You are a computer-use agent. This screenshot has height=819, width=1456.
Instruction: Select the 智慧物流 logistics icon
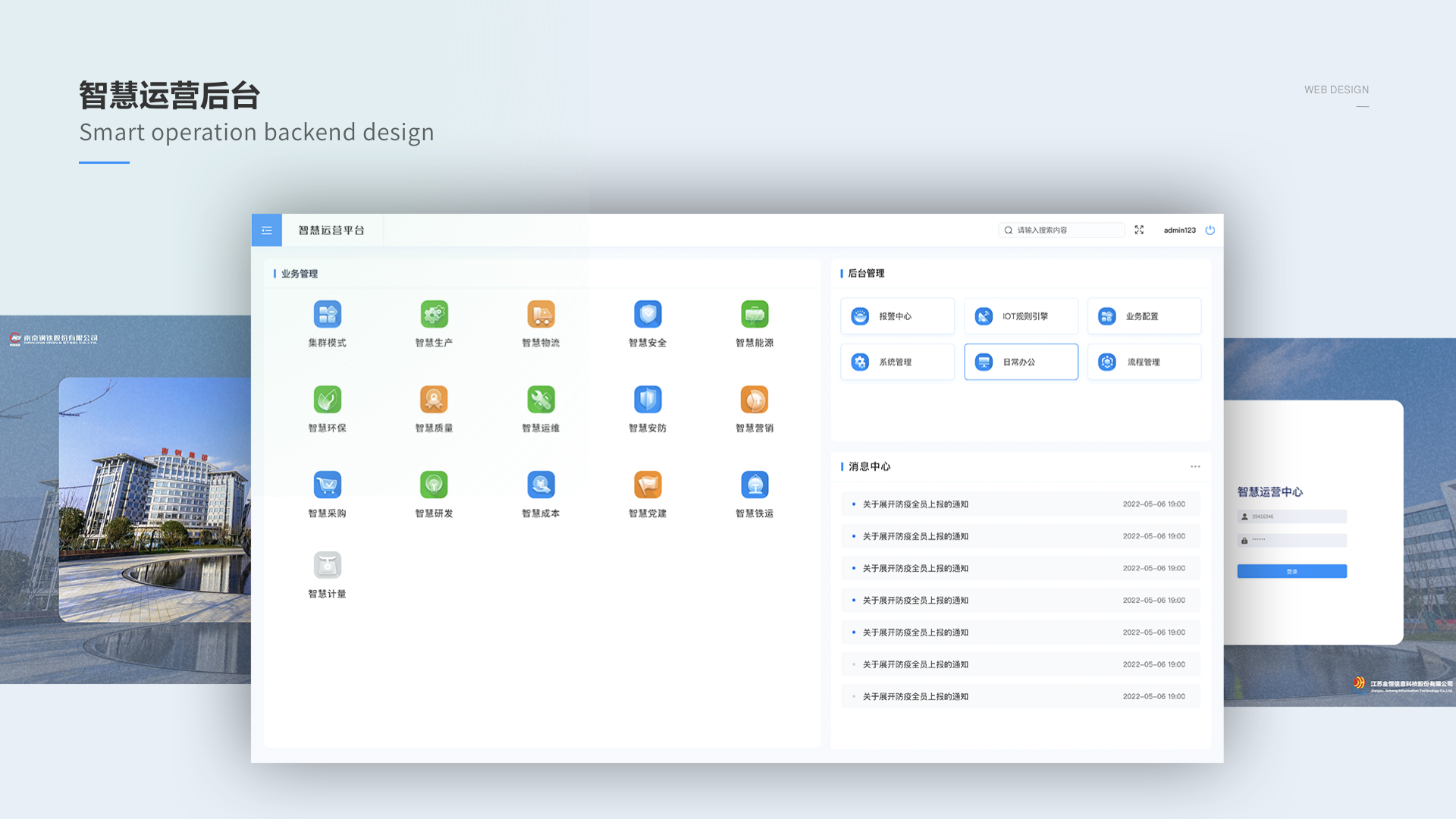click(x=540, y=315)
